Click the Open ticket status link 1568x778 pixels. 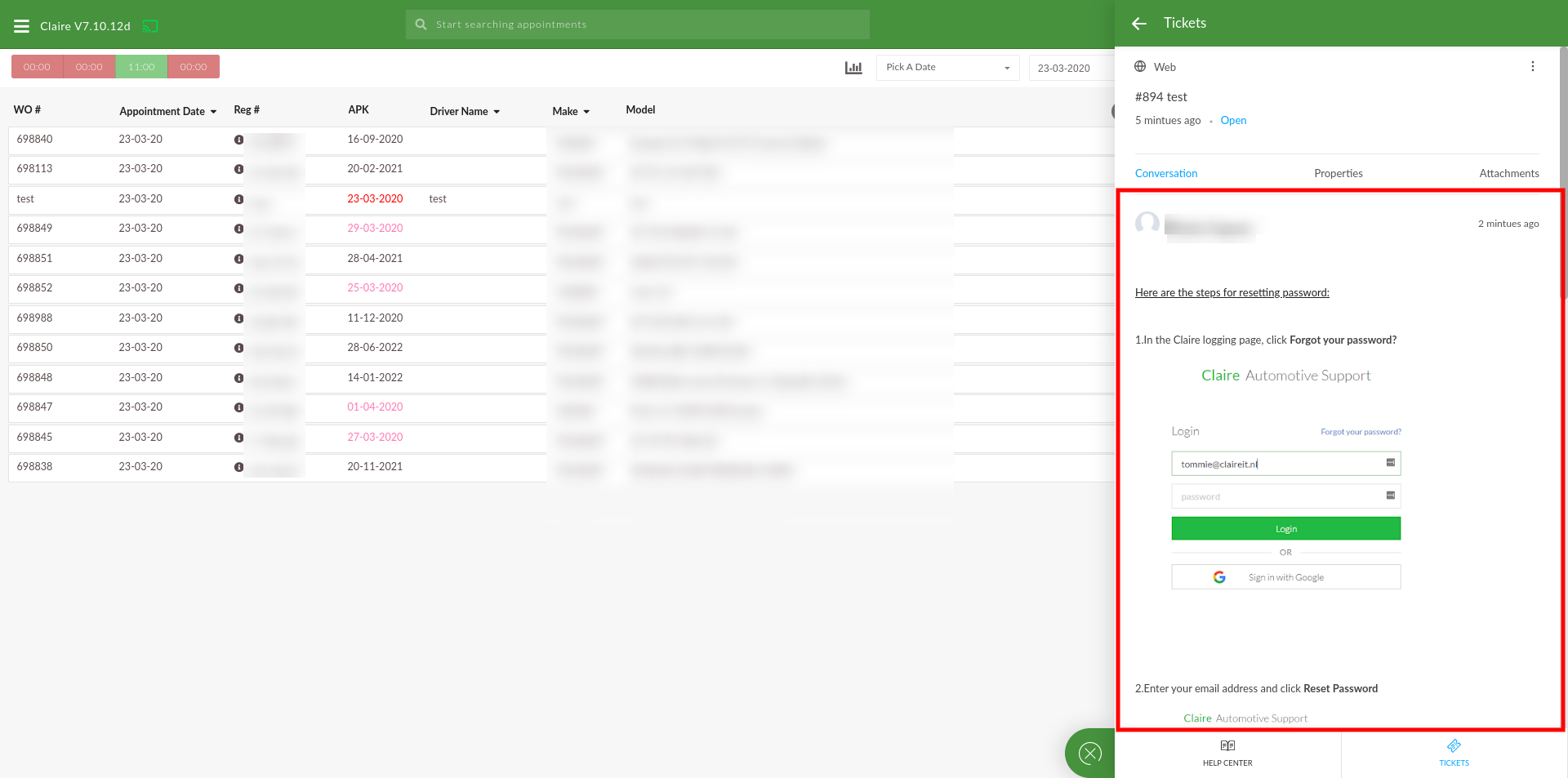pos(1233,120)
